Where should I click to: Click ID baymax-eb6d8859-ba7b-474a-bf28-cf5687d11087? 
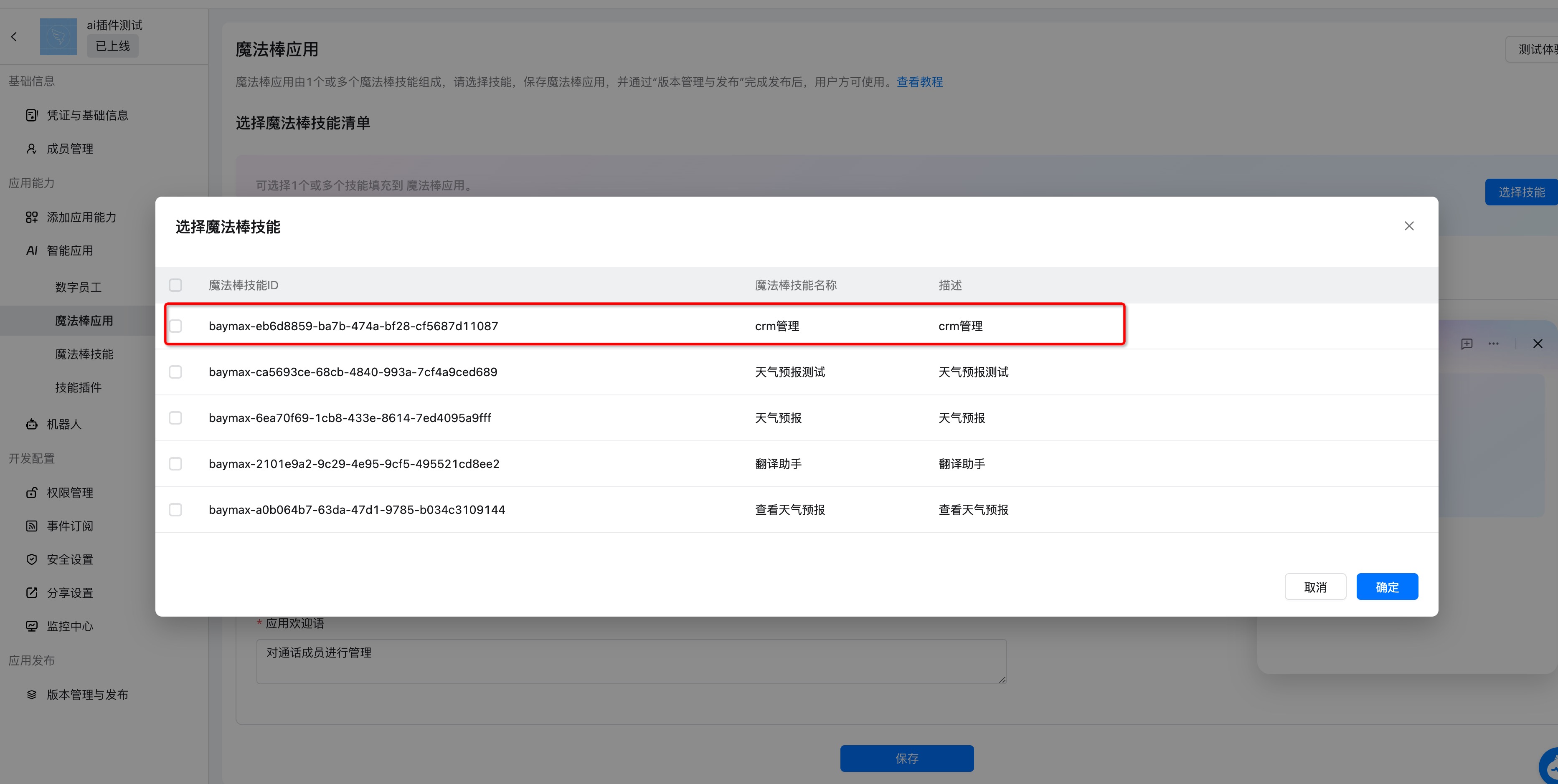[x=353, y=326]
